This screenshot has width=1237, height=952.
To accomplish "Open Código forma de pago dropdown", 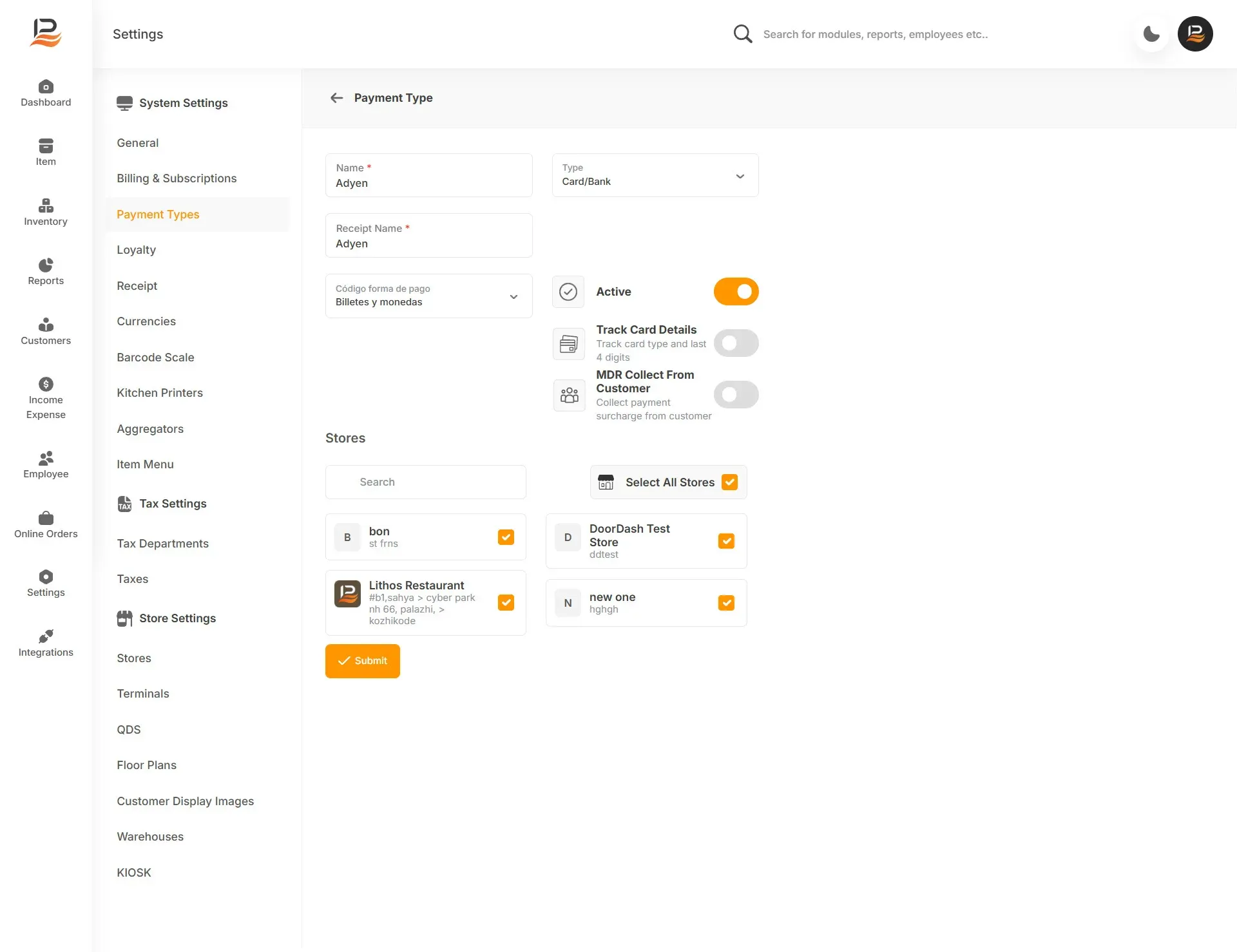I will coord(428,296).
